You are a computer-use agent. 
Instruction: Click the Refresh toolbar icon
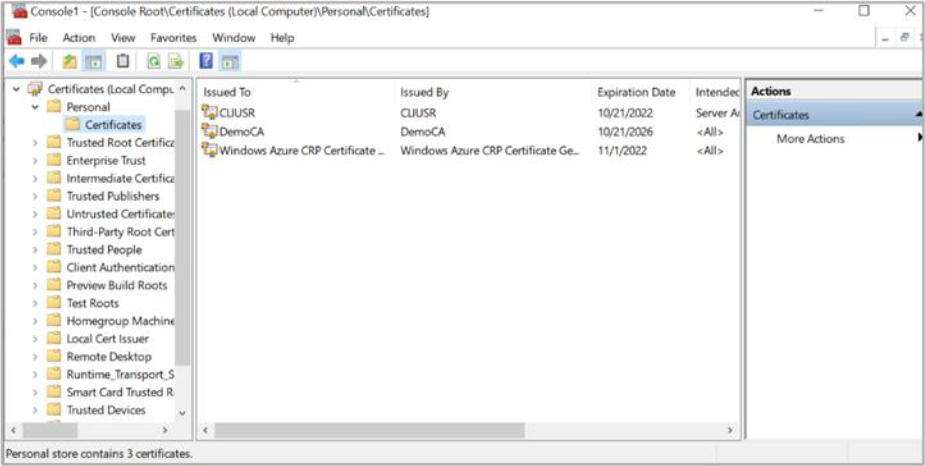coord(154,62)
